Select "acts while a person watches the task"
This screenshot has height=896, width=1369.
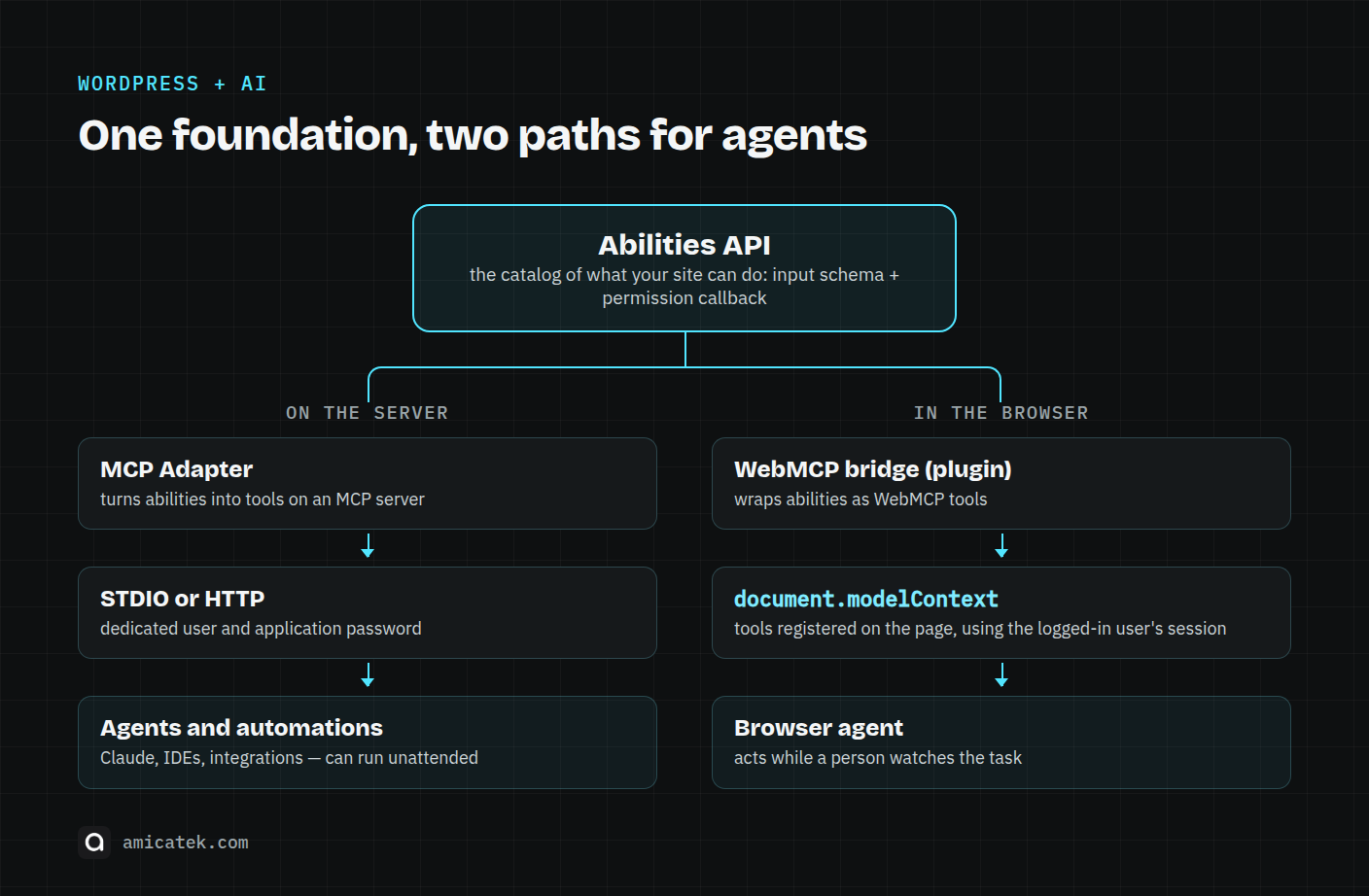point(878,758)
